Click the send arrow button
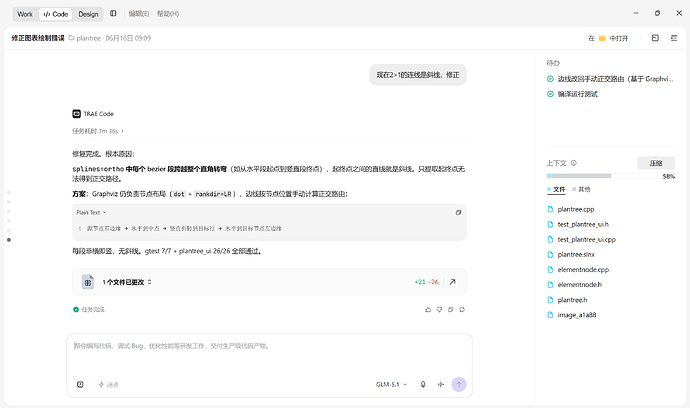The width and height of the screenshot is (690, 408). click(x=459, y=385)
